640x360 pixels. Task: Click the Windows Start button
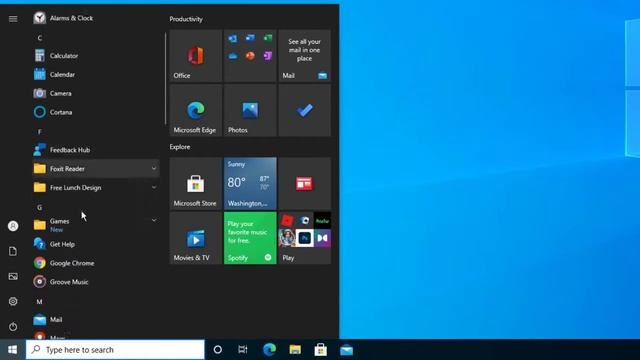pyautogui.click(x=13, y=350)
